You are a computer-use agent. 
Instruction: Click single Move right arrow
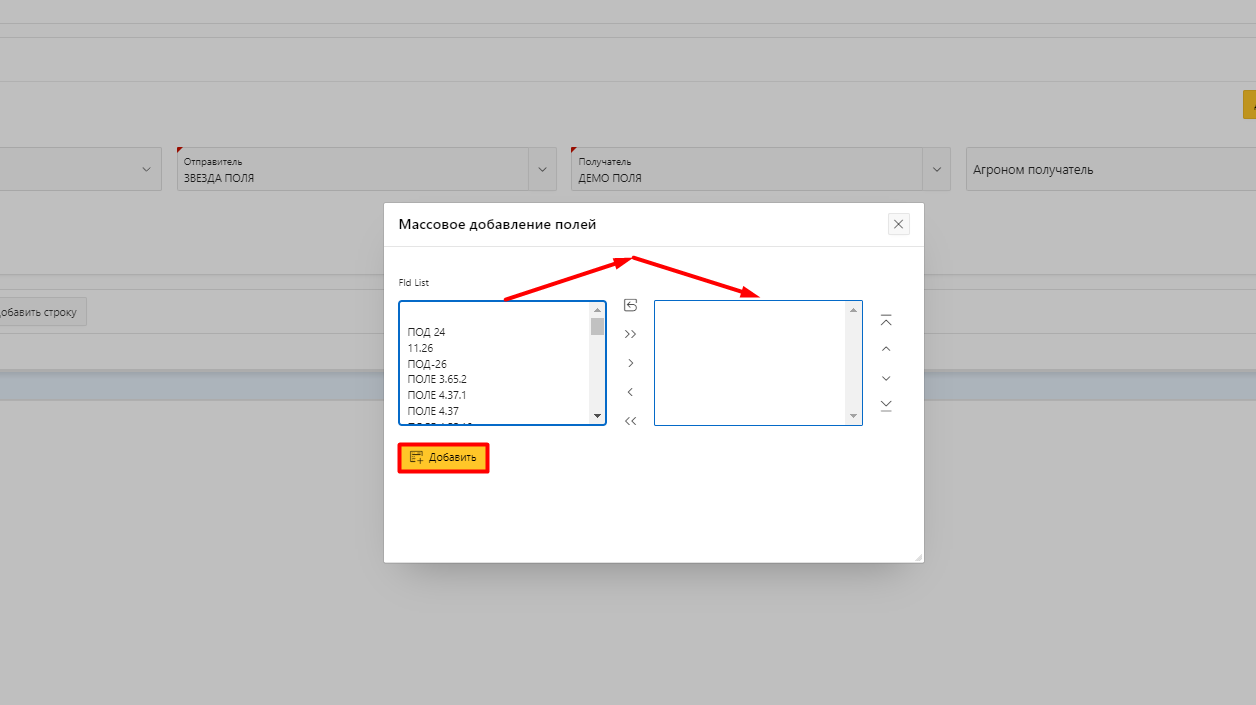[630, 363]
